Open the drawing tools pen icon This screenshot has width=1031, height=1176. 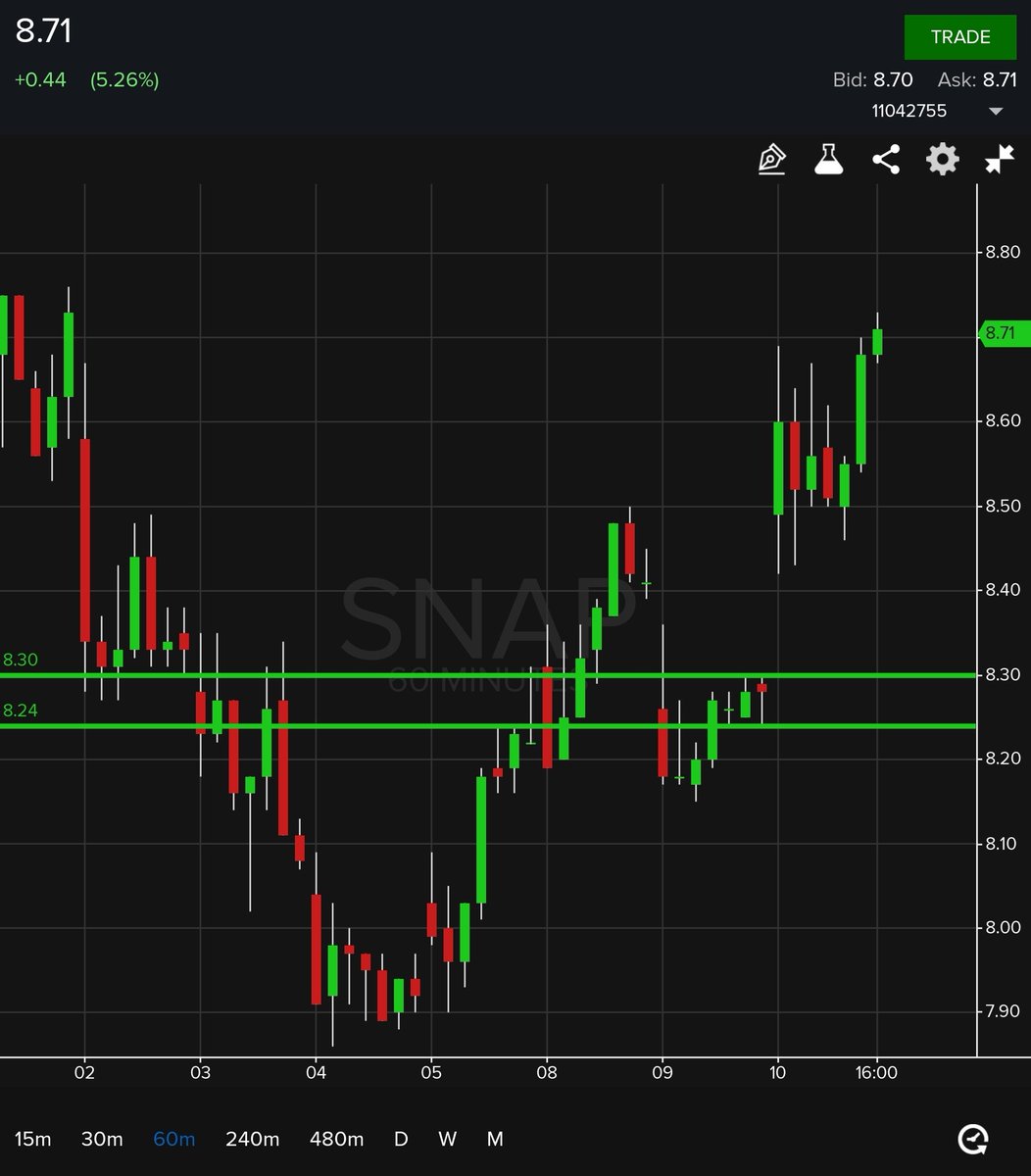tap(772, 159)
